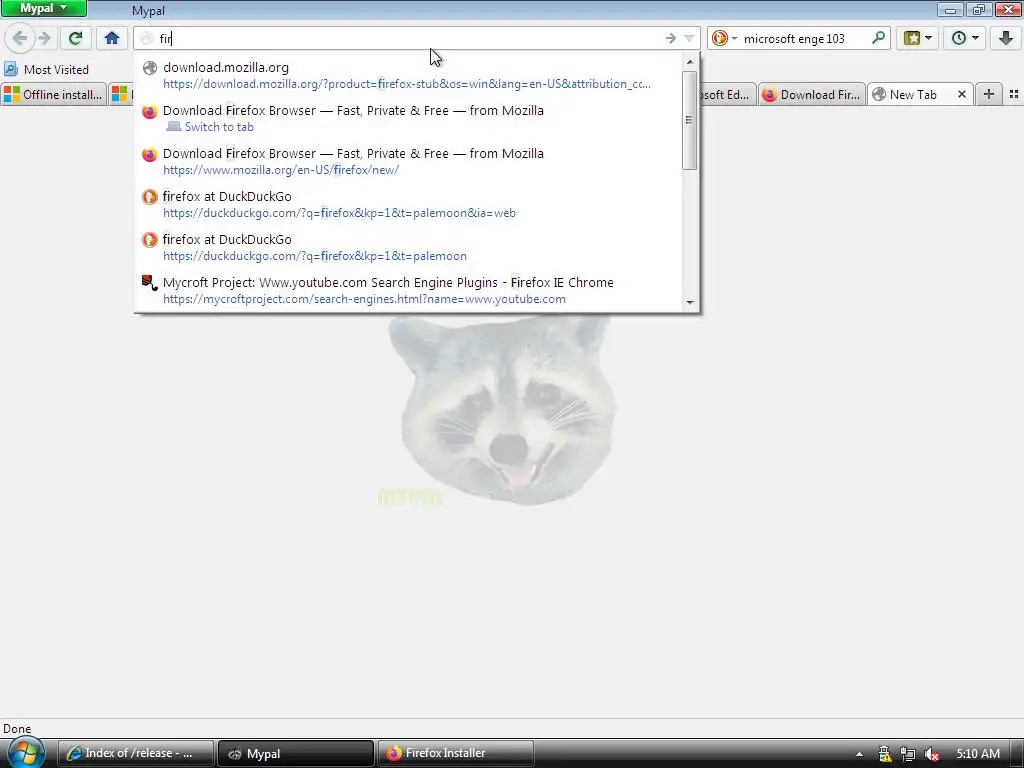The image size is (1024, 768).
Task: Click the Mycroft Project favicon in suggestions
Action: click(150, 282)
